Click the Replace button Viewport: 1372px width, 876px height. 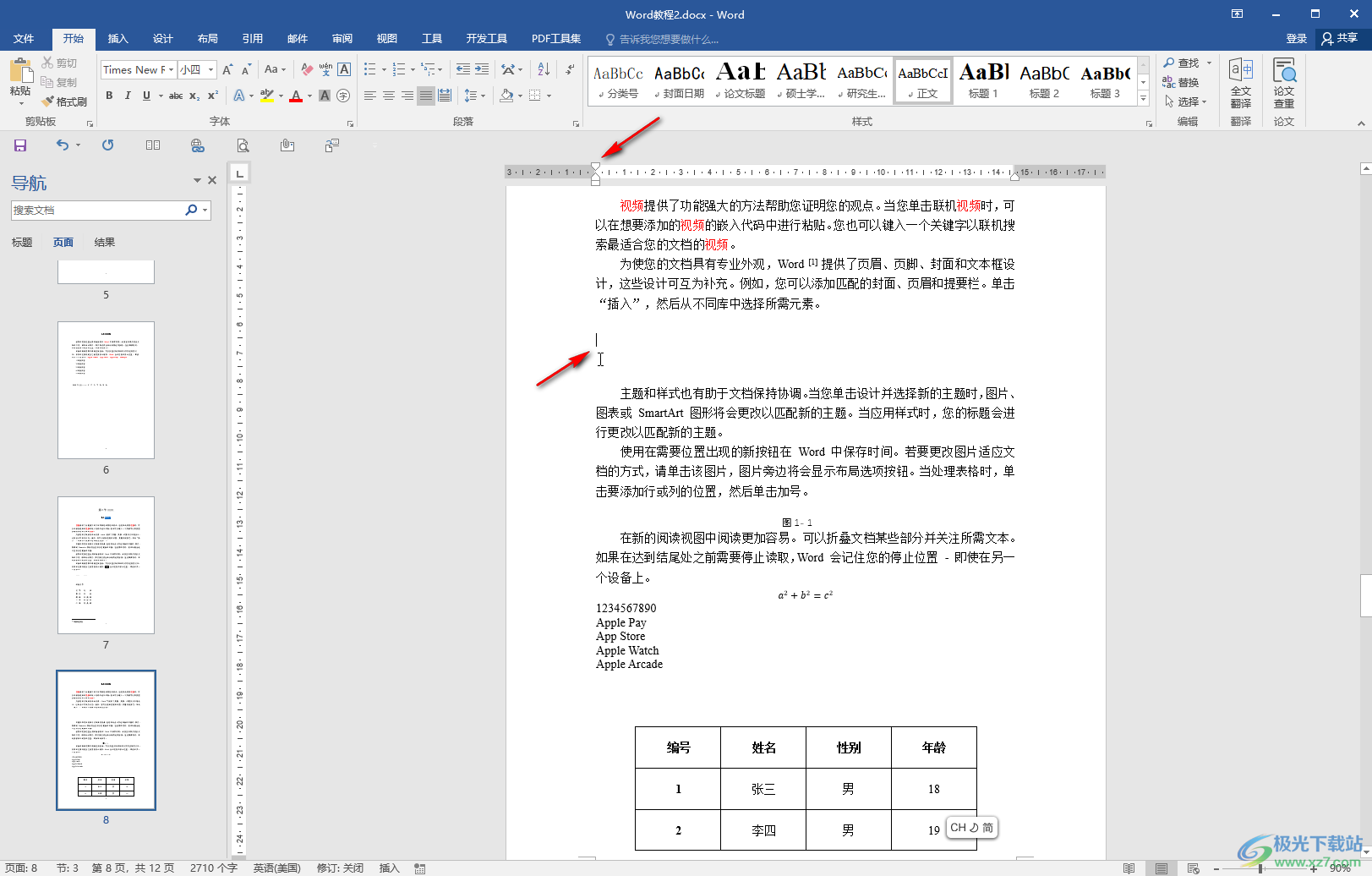(x=1181, y=82)
